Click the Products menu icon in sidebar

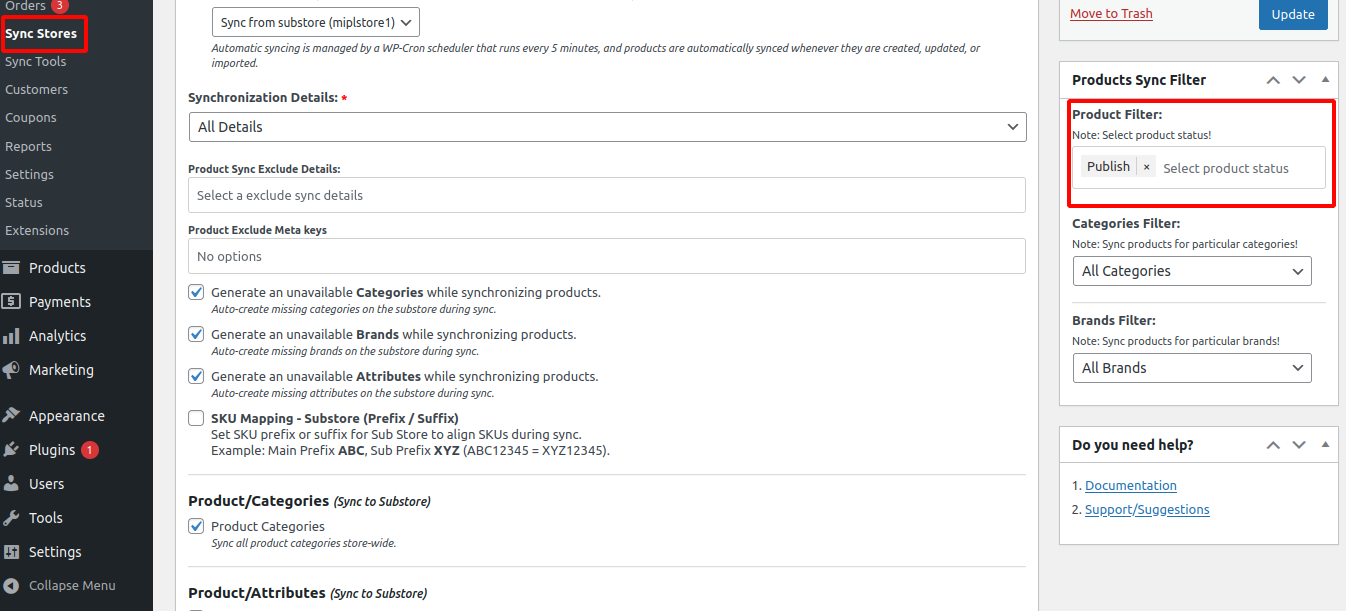[x=12, y=268]
